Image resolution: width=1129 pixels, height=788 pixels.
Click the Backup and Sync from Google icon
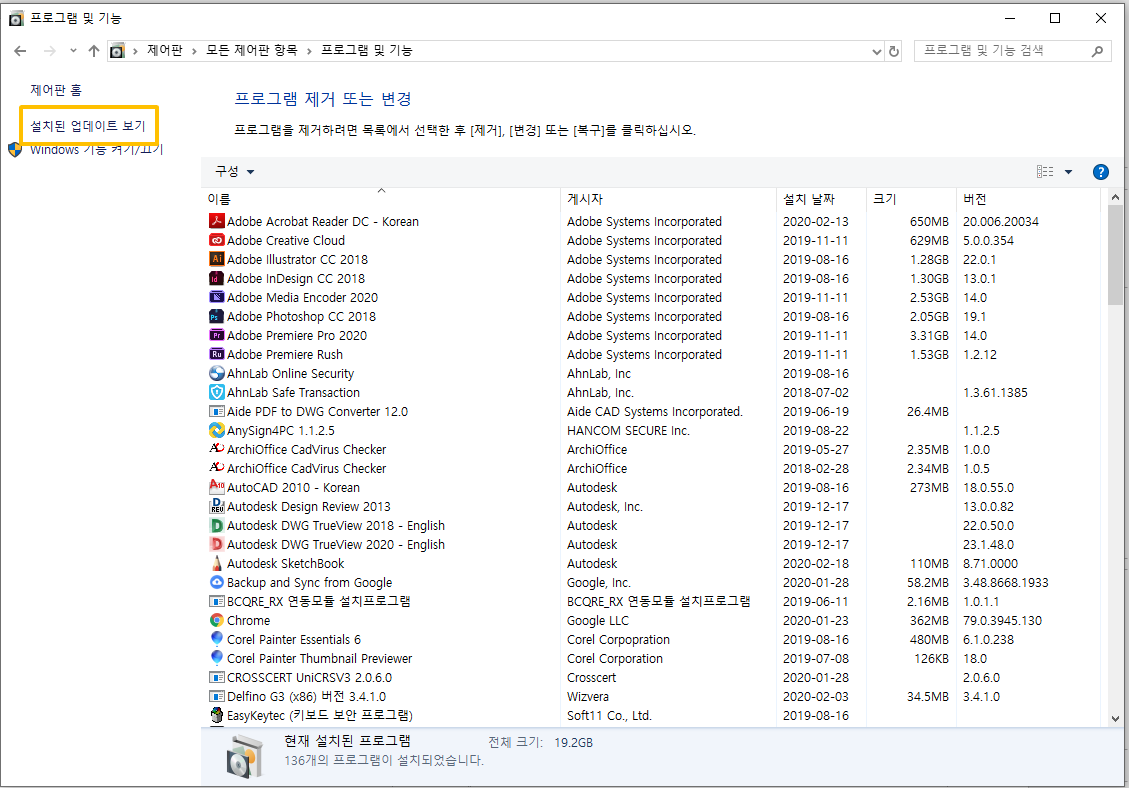click(217, 582)
